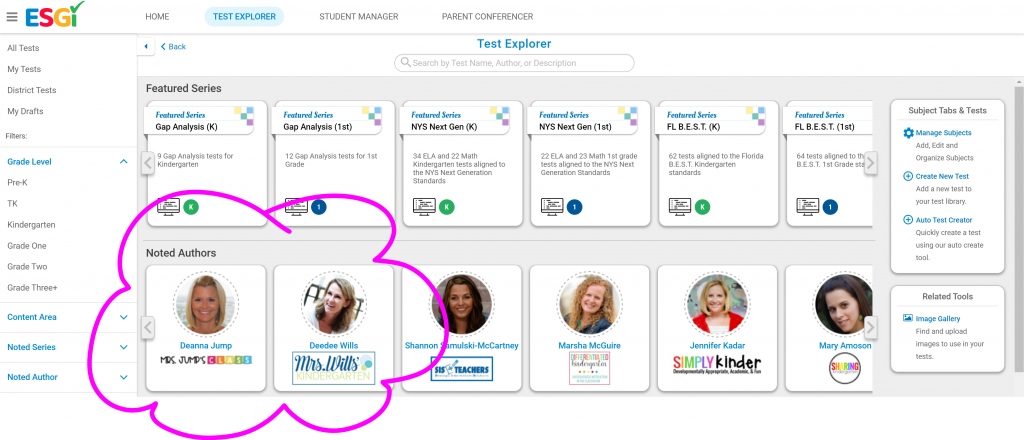Filter by Grade Two
This screenshot has height=440, width=1024.
[27, 266]
